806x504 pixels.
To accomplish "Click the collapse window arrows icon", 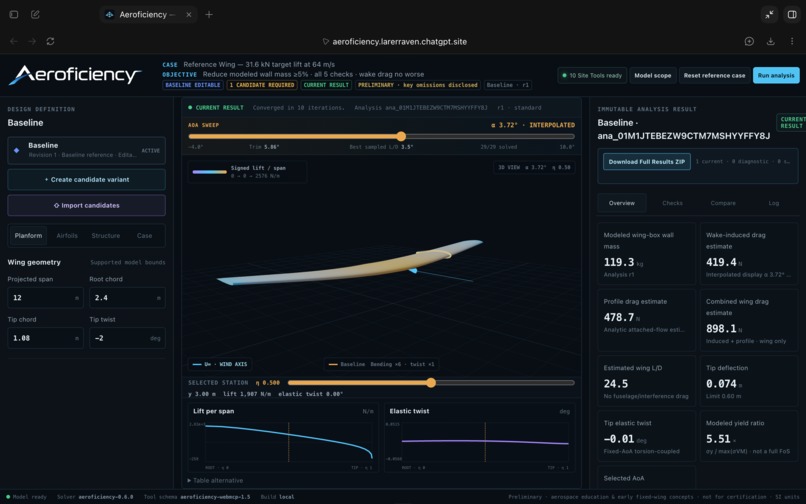I will [769, 14].
